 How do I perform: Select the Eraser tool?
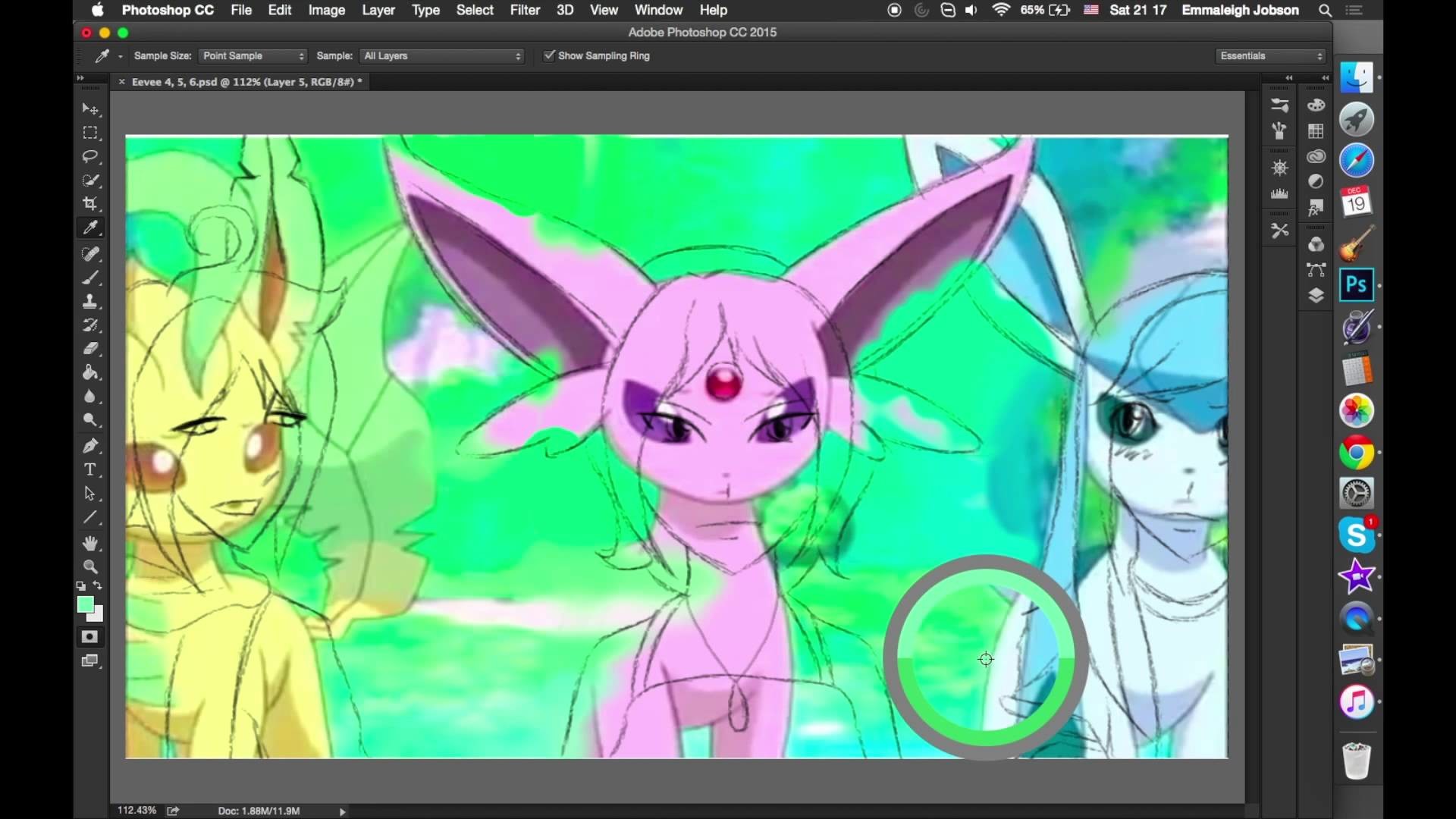90,349
